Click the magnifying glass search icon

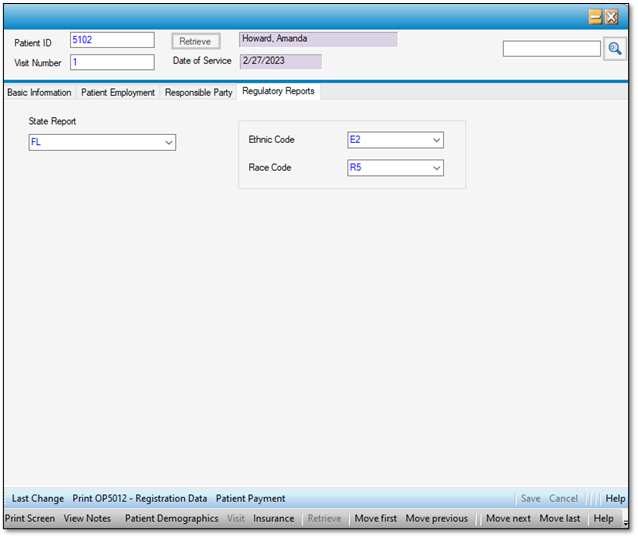coord(615,49)
